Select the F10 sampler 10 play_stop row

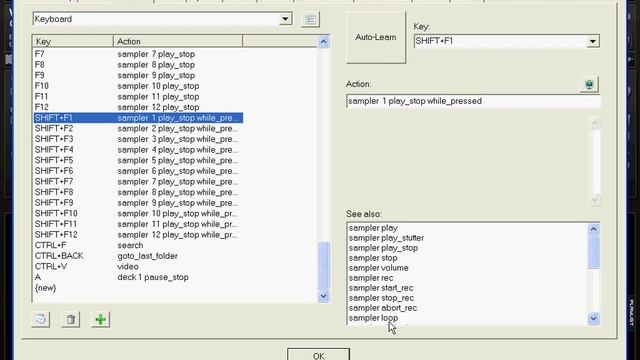coord(138,86)
